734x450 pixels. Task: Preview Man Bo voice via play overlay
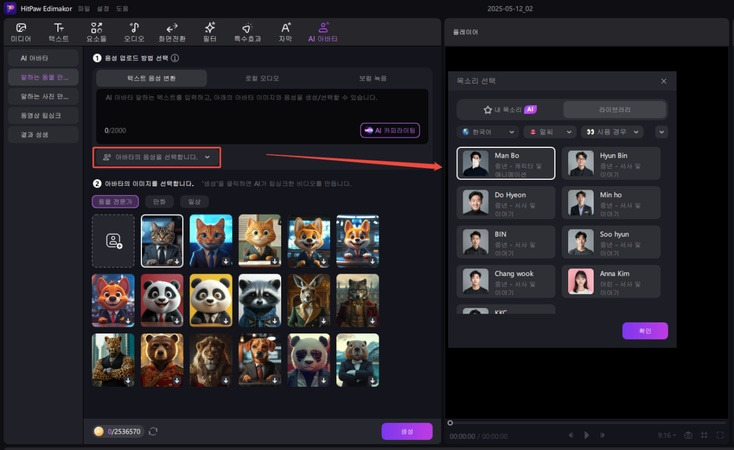point(476,163)
